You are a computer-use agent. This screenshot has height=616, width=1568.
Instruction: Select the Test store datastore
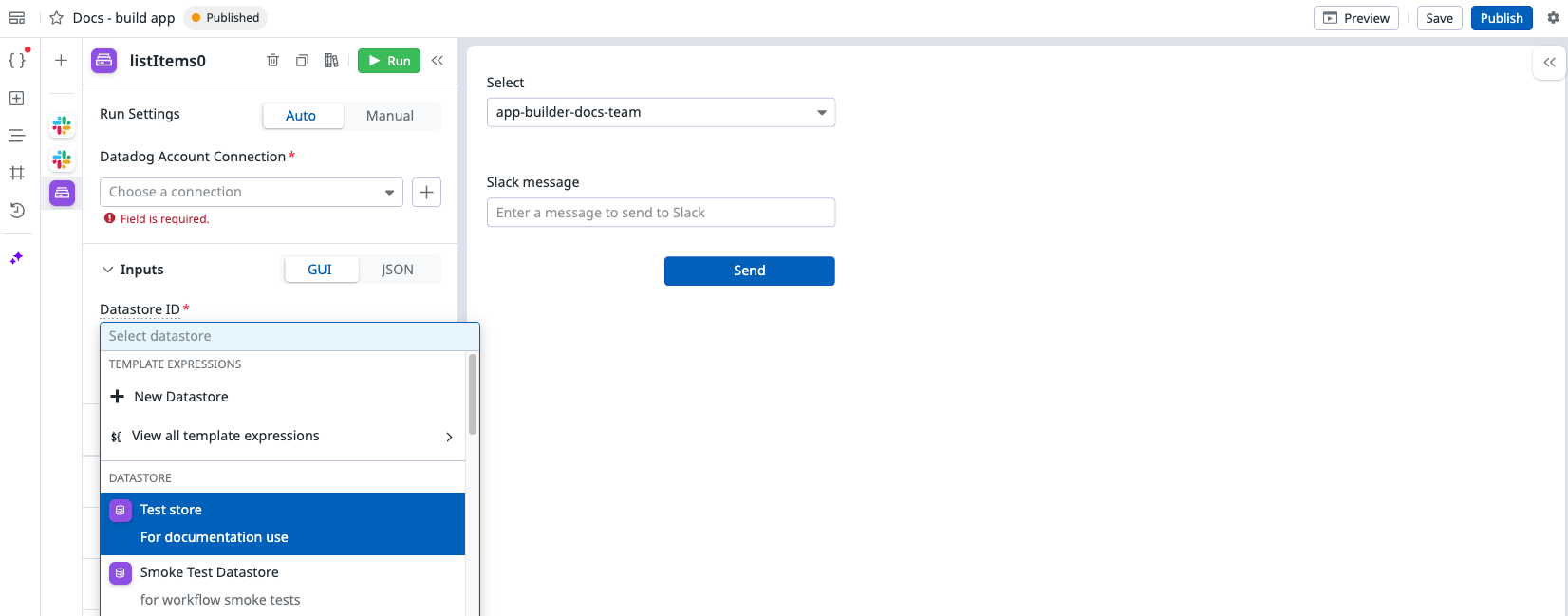(282, 523)
